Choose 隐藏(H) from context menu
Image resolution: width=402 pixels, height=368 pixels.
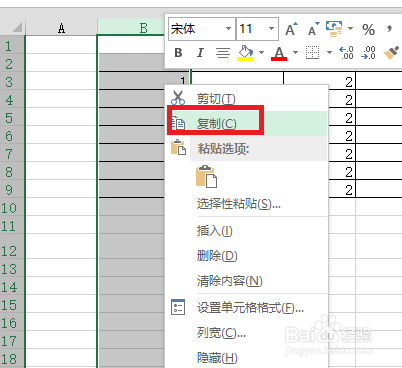[247, 358]
